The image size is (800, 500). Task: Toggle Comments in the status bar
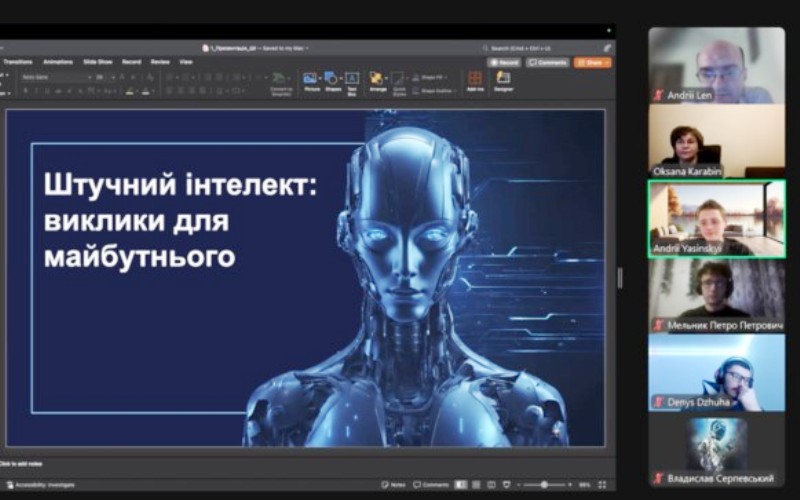pos(431,484)
